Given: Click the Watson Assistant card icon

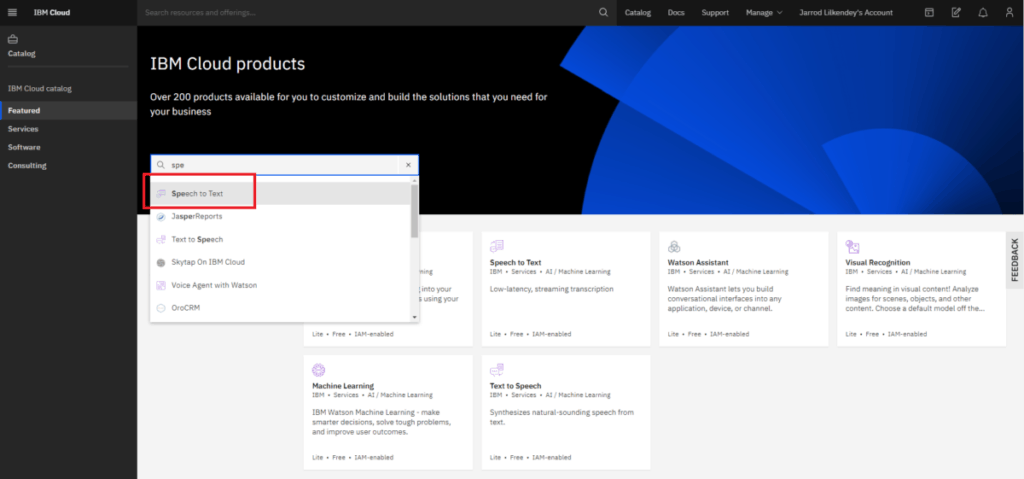Looking at the screenshot, I should (675, 246).
